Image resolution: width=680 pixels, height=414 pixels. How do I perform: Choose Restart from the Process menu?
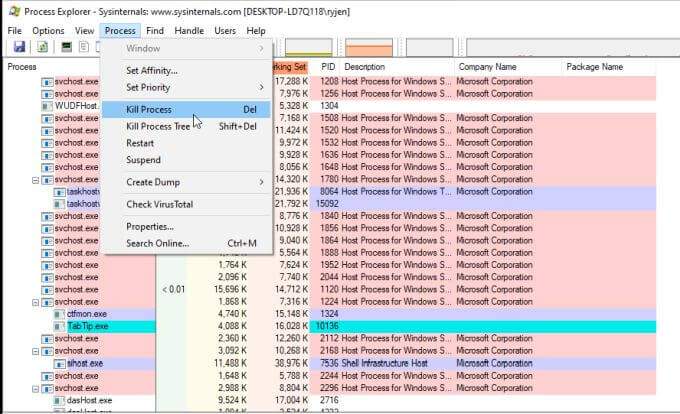[x=186, y=143]
